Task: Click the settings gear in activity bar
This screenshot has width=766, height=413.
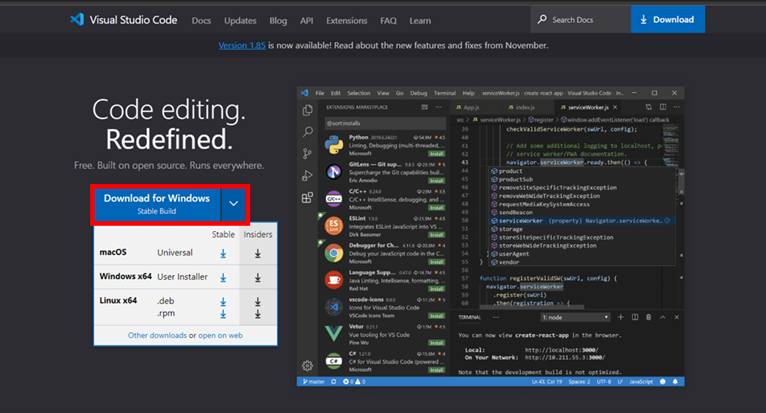Action: pyautogui.click(x=307, y=365)
